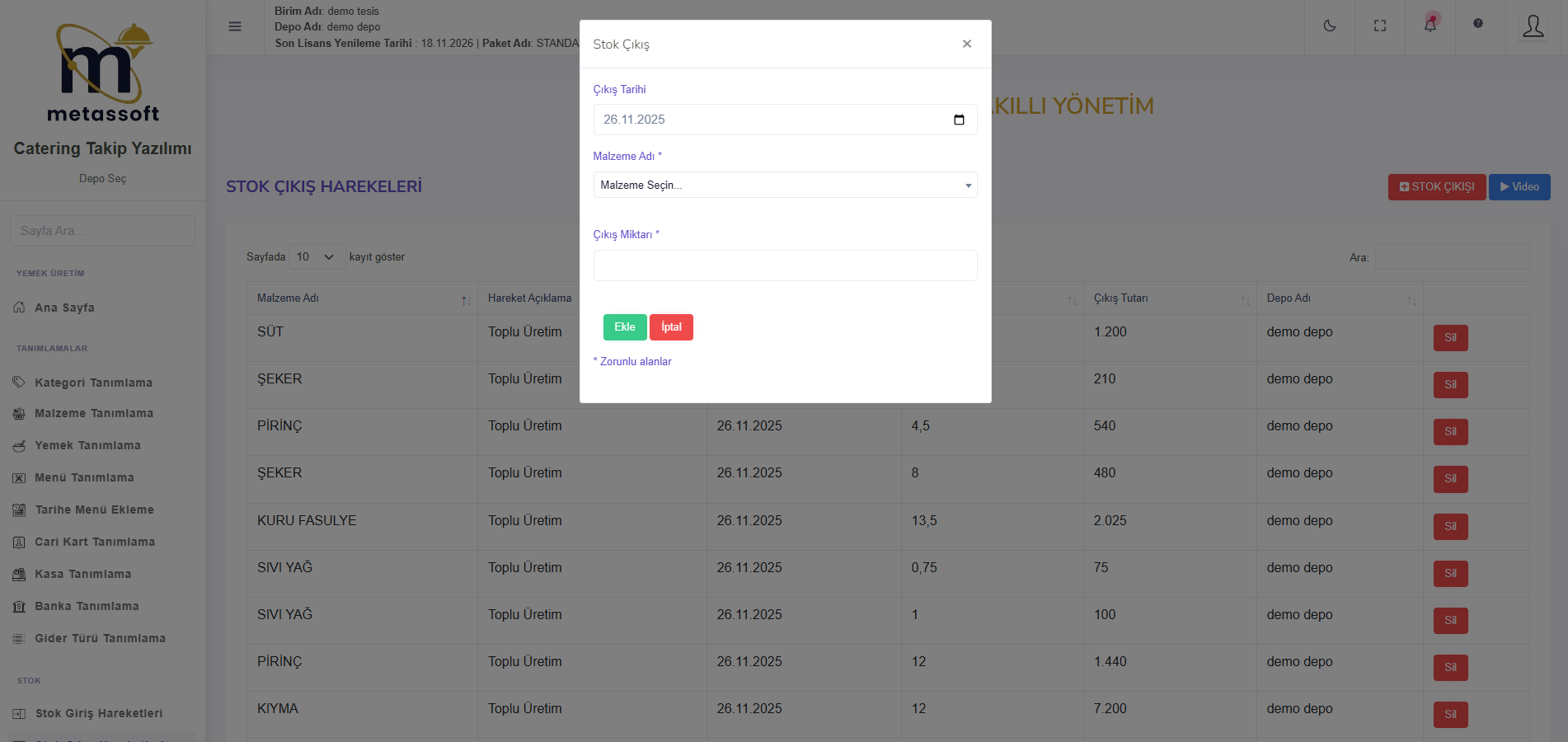Go to Malzeme Tanımlama menu item

[x=93, y=414]
